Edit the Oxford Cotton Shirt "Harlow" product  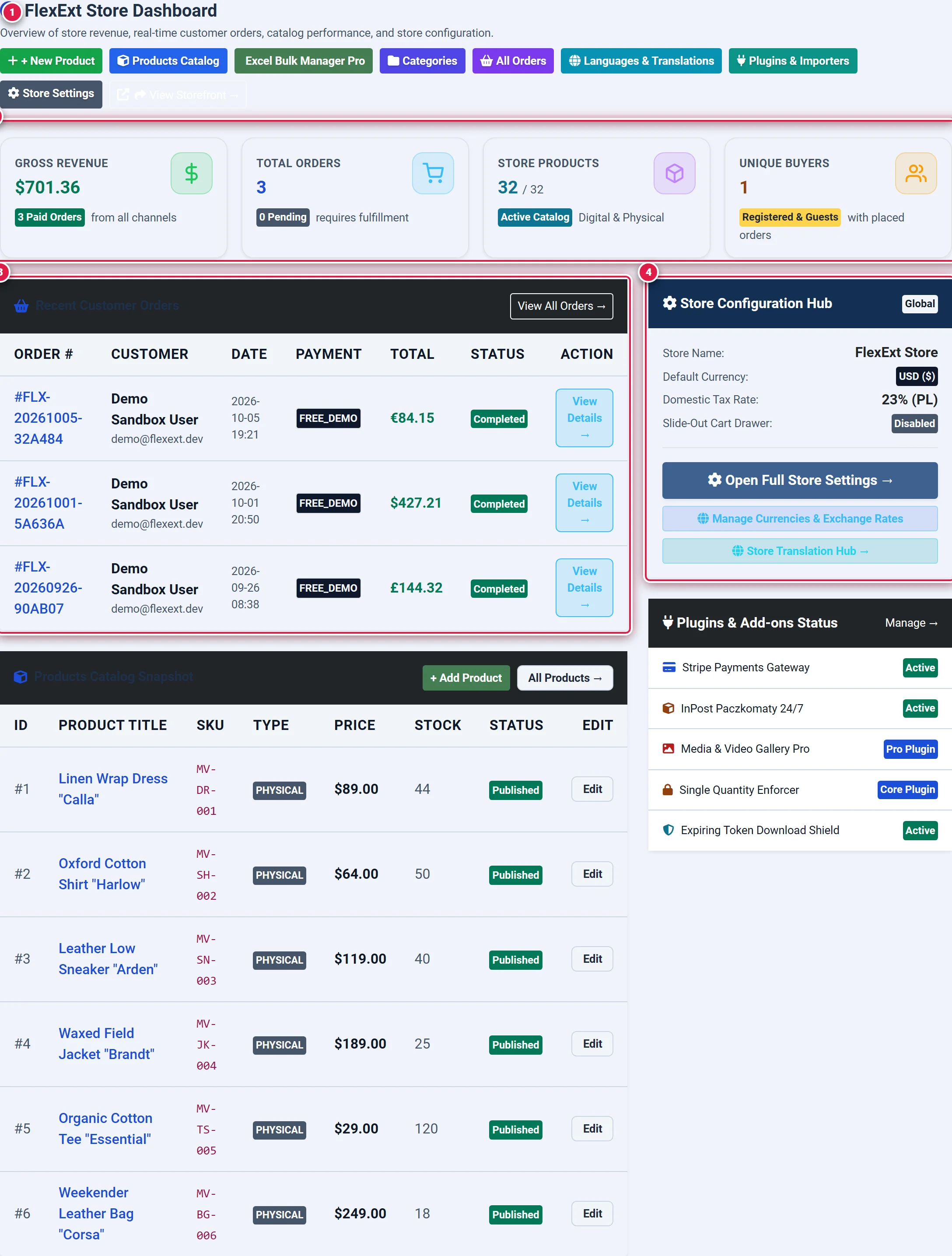click(592, 874)
